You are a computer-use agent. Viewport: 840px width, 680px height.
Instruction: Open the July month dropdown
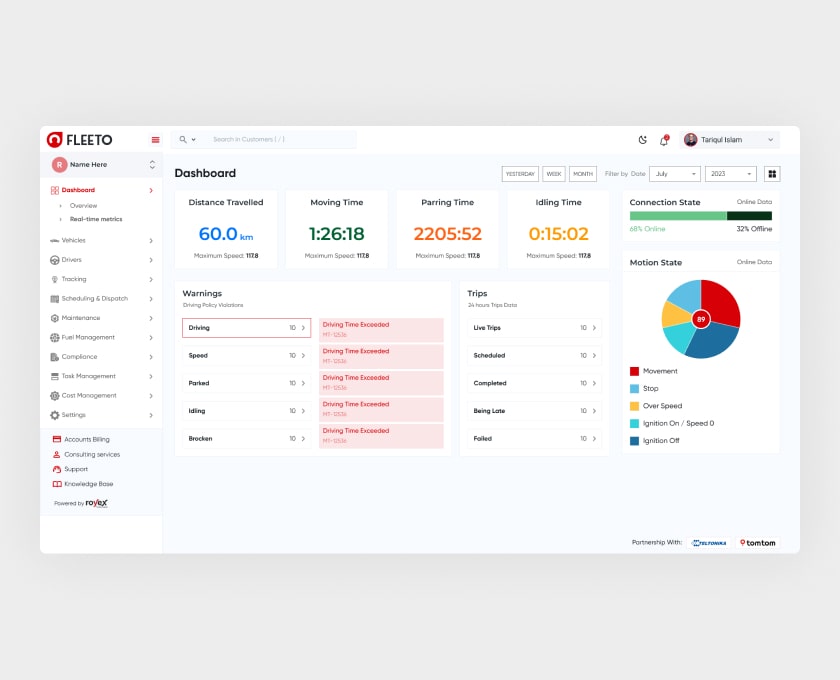click(x=674, y=173)
